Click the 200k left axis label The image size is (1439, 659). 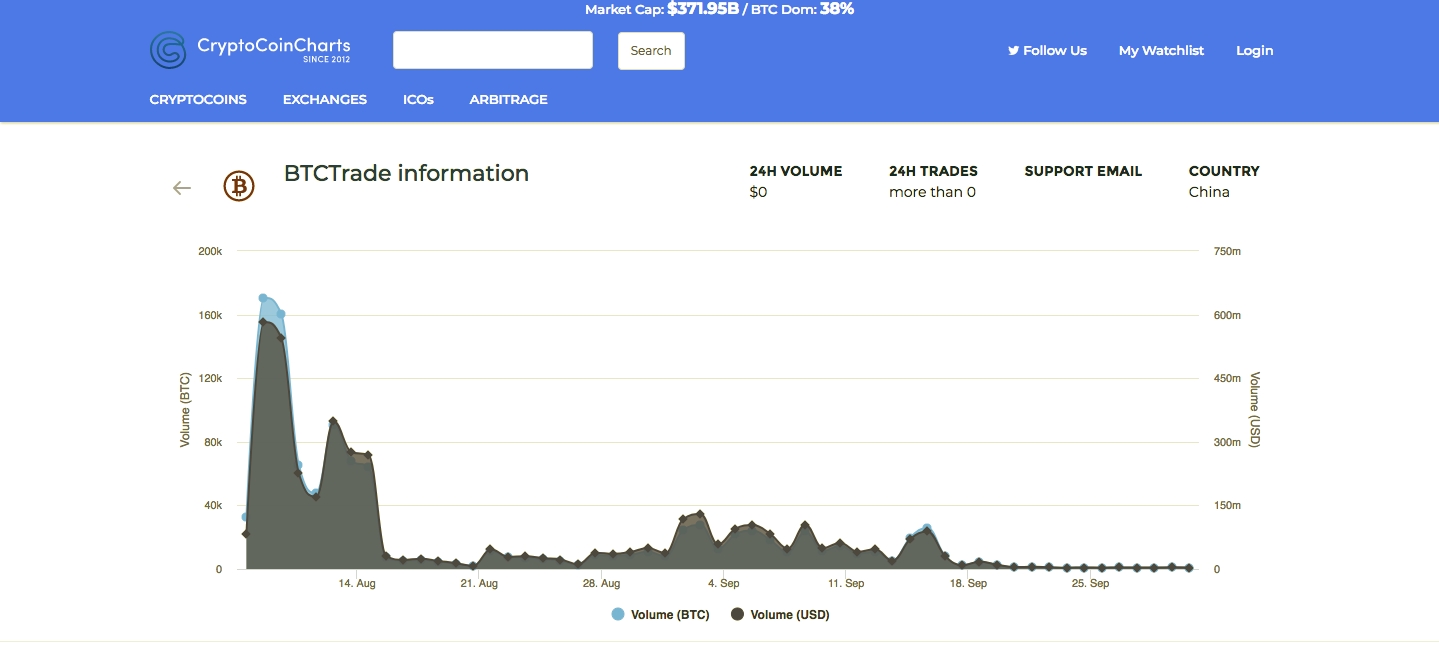tap(210, 251)
